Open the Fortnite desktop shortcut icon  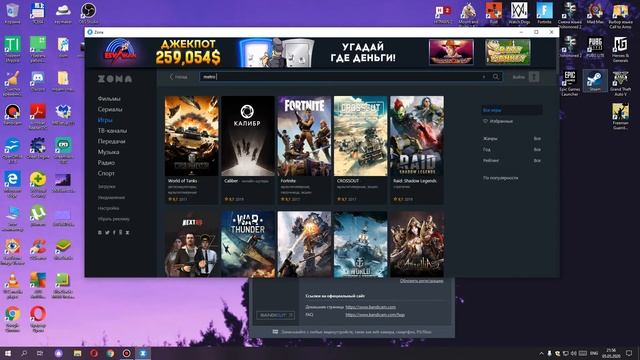tap(544, 14)
